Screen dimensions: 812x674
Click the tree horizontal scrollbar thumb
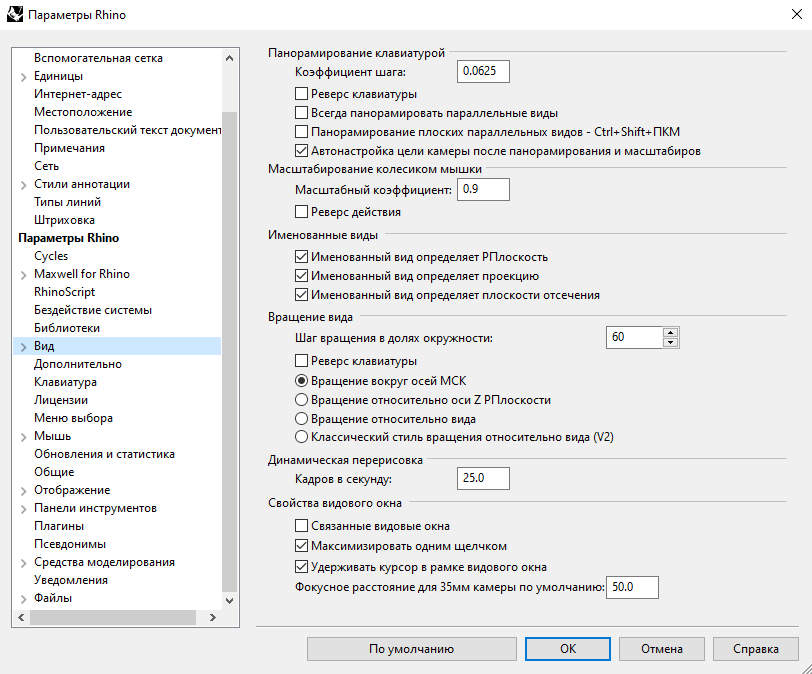pyautogui.click(x=113, y=617)
